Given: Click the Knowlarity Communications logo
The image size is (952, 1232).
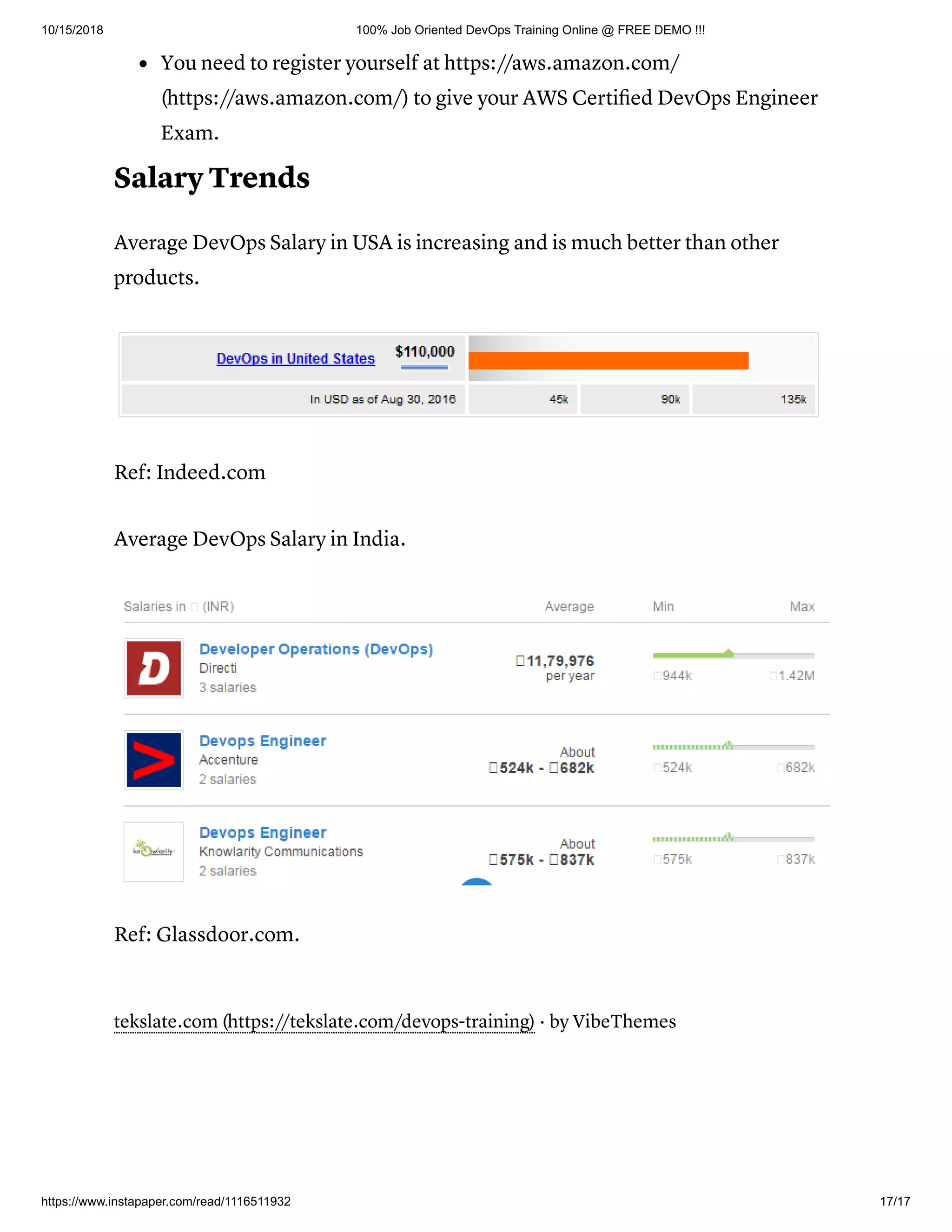Looking at the screenshot, I should tap(153, 852).
